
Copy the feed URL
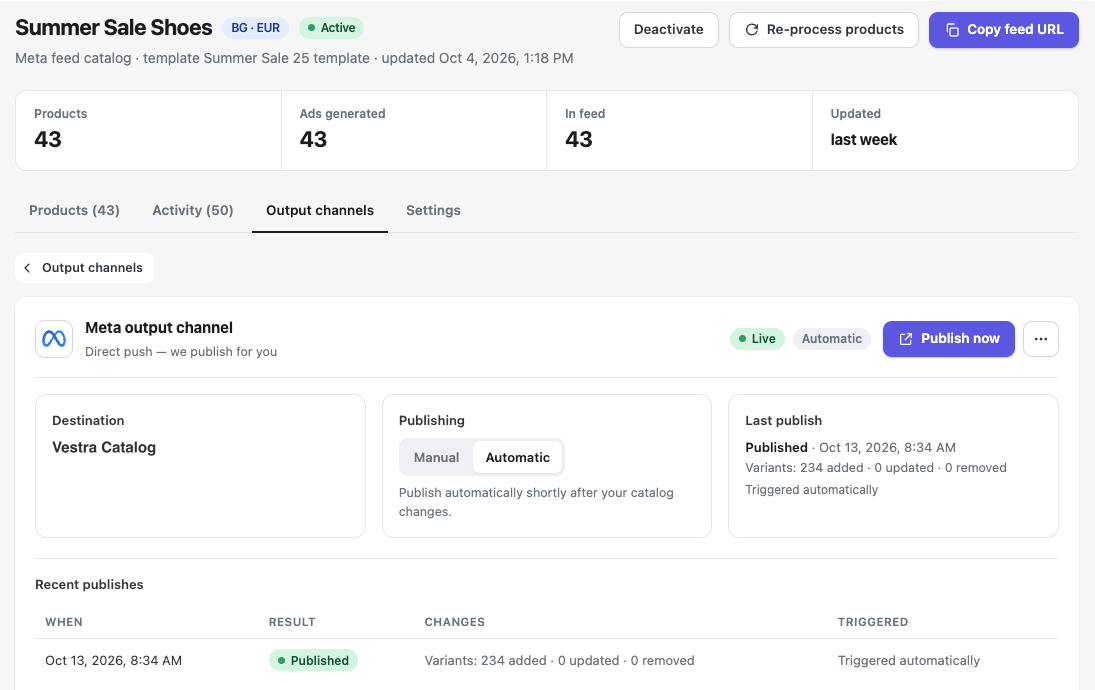pos(1004,30)
